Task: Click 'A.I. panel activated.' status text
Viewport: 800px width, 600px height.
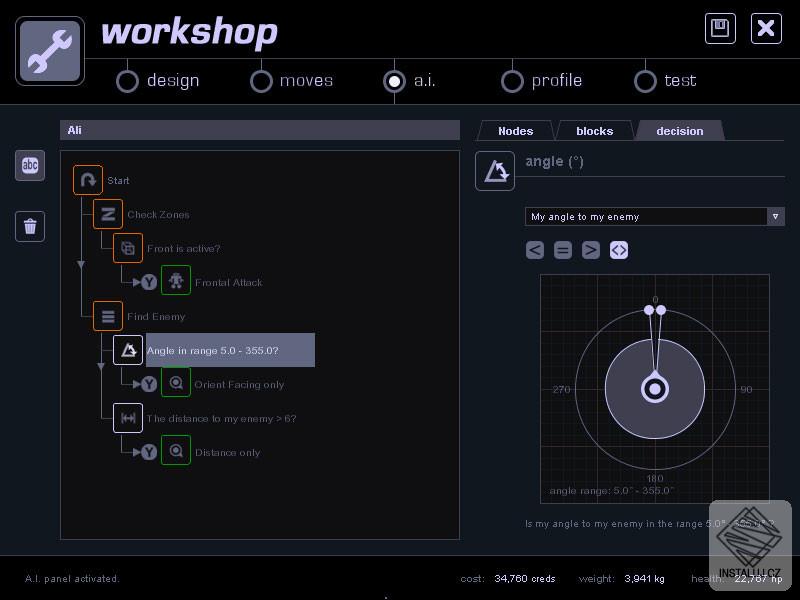Action: point(72,579)
